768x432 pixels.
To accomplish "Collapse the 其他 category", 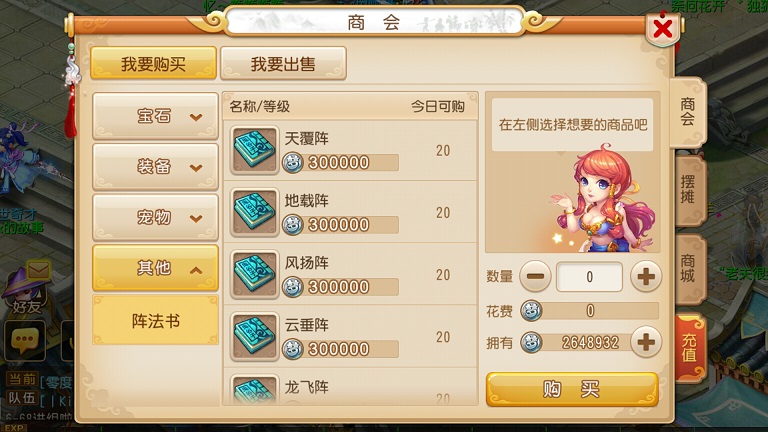I will click(x=155, y=268).
